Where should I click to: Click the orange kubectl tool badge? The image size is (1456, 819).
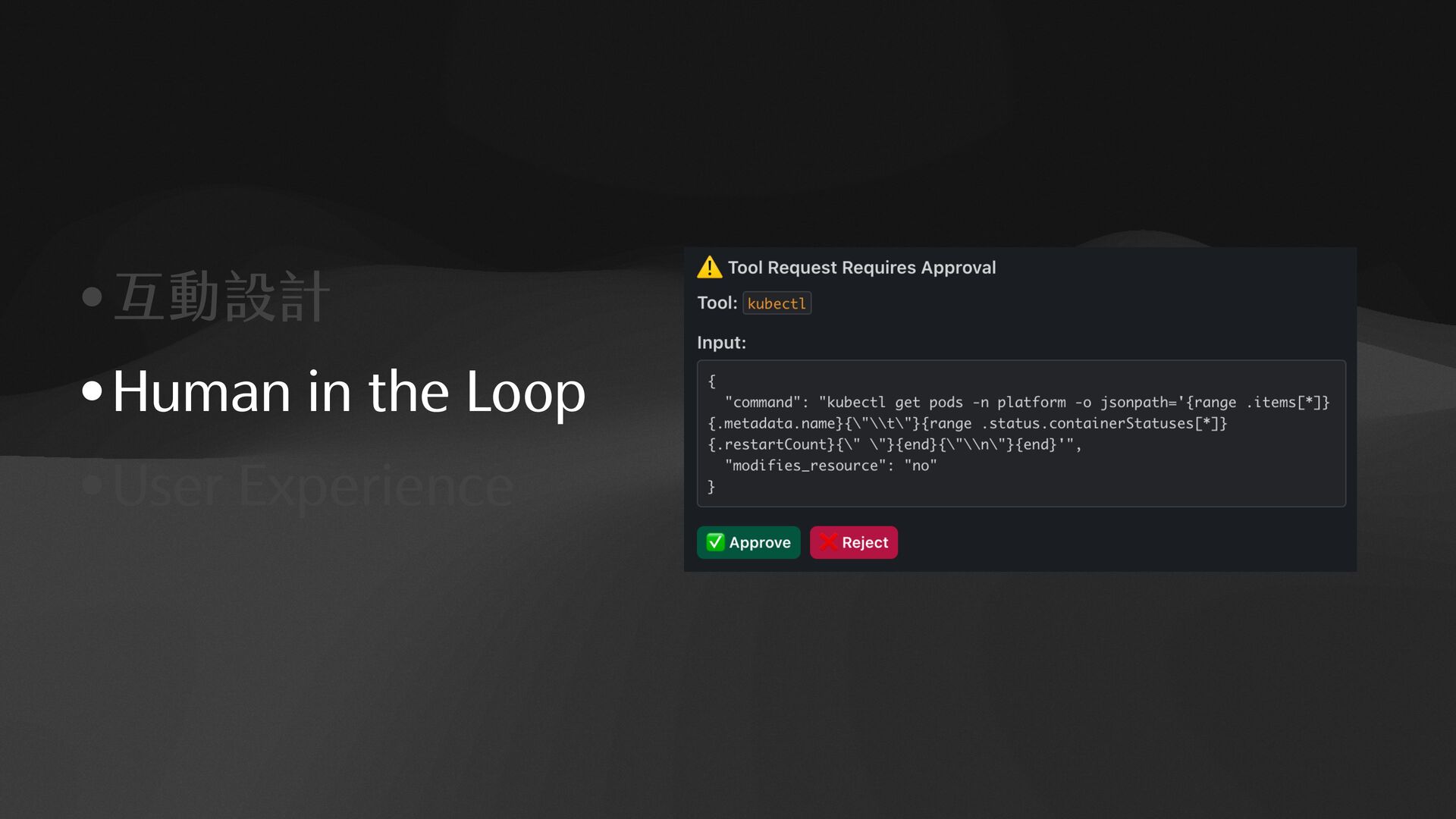(x=777, y=303)
